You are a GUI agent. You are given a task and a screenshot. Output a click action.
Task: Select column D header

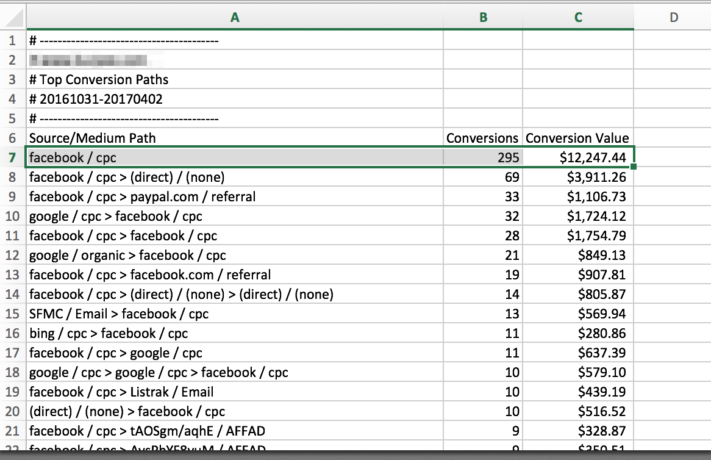(x=672, y=17)
